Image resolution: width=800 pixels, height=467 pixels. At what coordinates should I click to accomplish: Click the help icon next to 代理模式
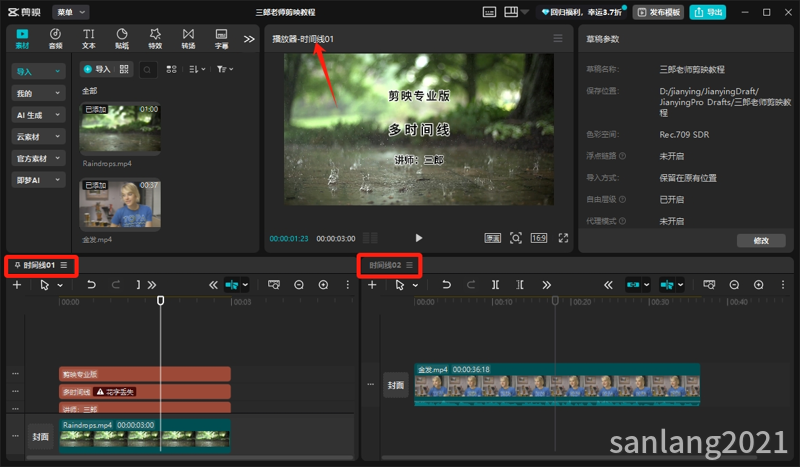click(x=622, y=221)
